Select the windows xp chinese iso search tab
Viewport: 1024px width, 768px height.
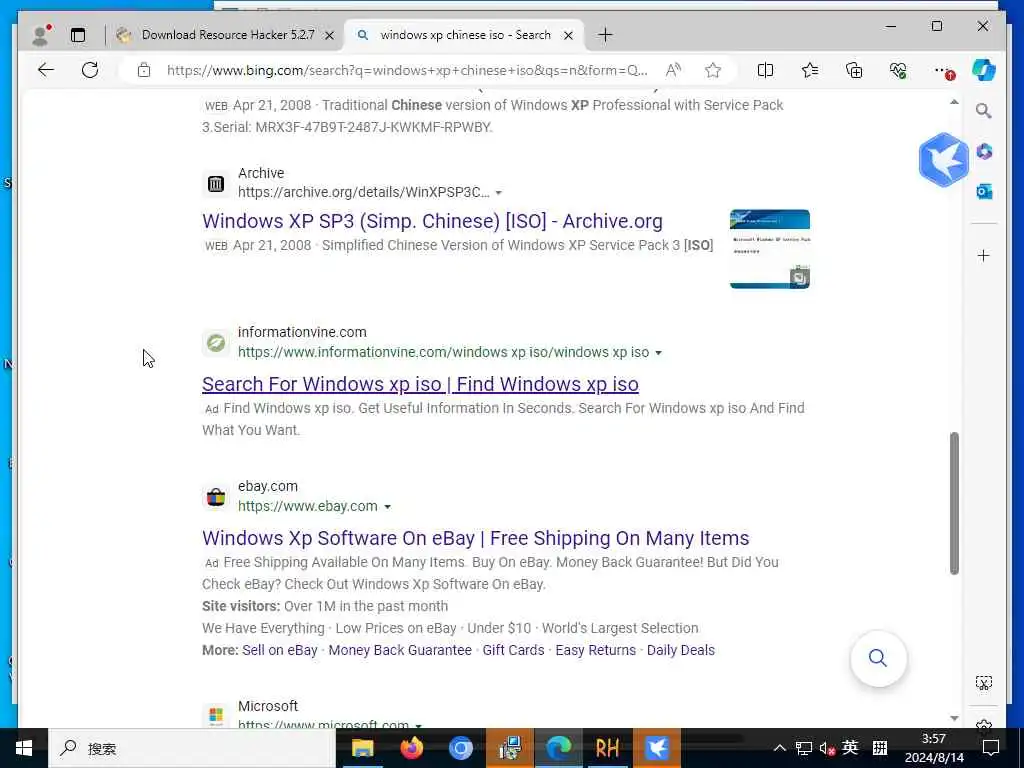464,35
